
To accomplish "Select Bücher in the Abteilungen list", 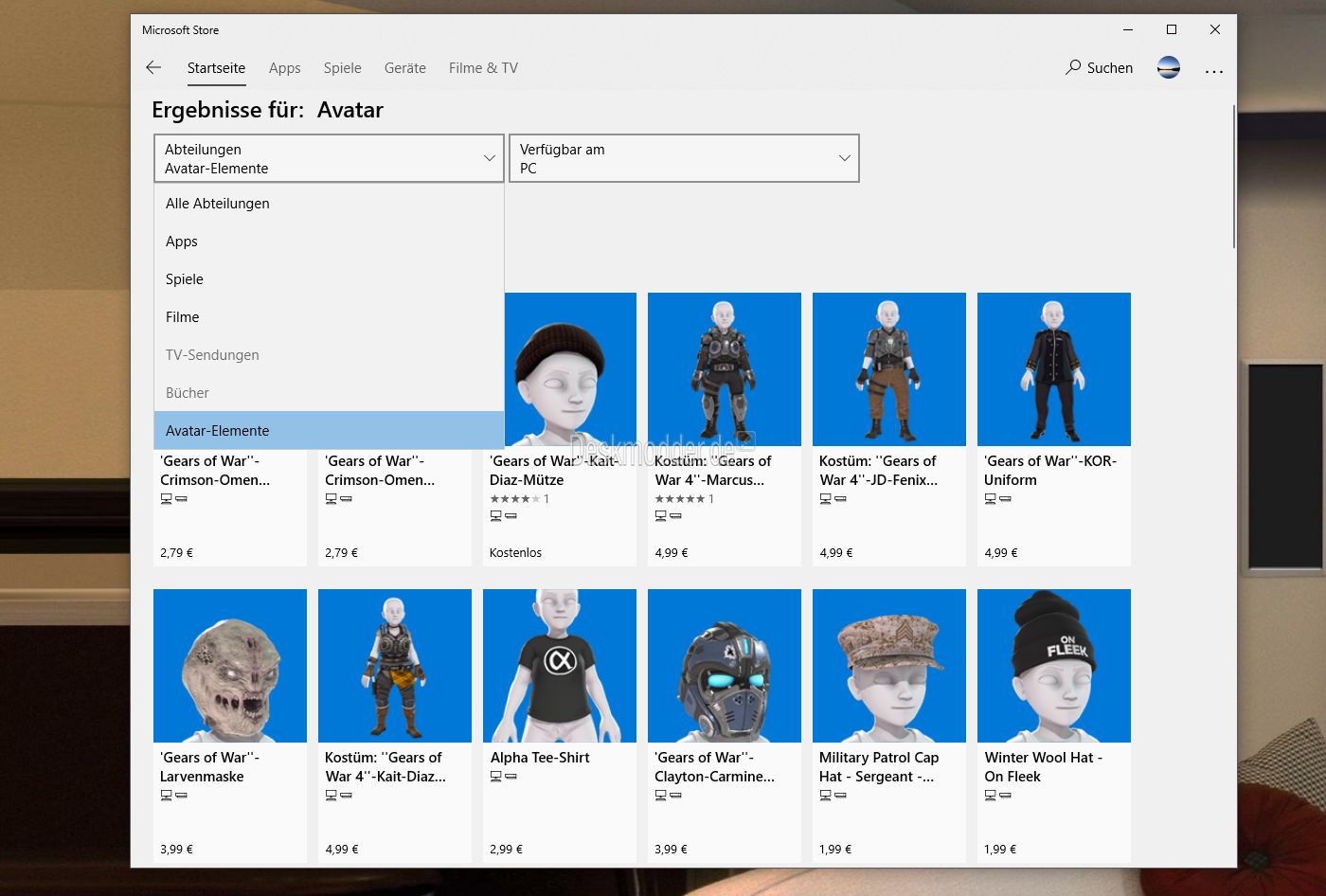I will [329, 393].
